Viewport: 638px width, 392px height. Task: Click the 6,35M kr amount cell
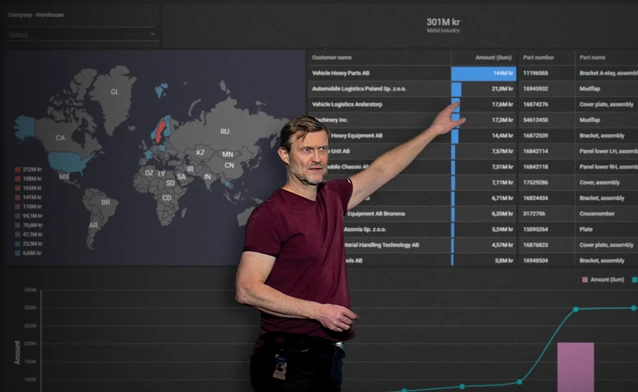[x=484, y=214]
